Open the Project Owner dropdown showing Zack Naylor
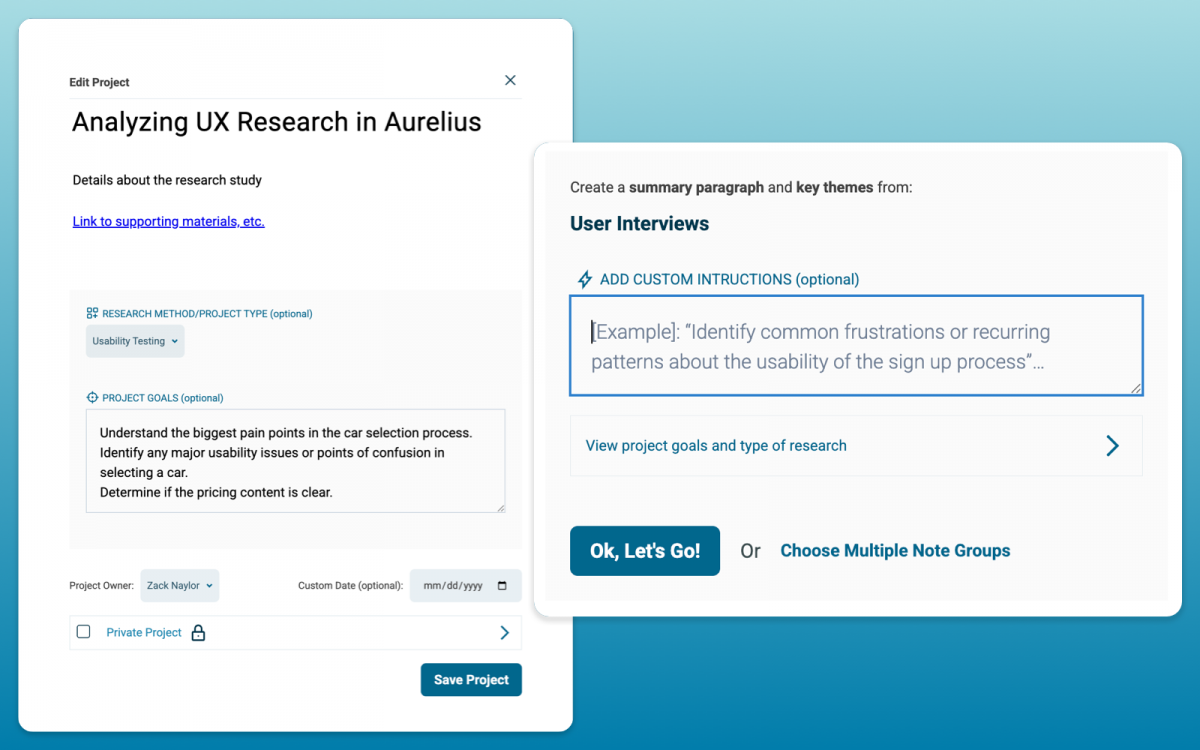The width and height of the screenshot is (1200, 750). tap(180, 585)
